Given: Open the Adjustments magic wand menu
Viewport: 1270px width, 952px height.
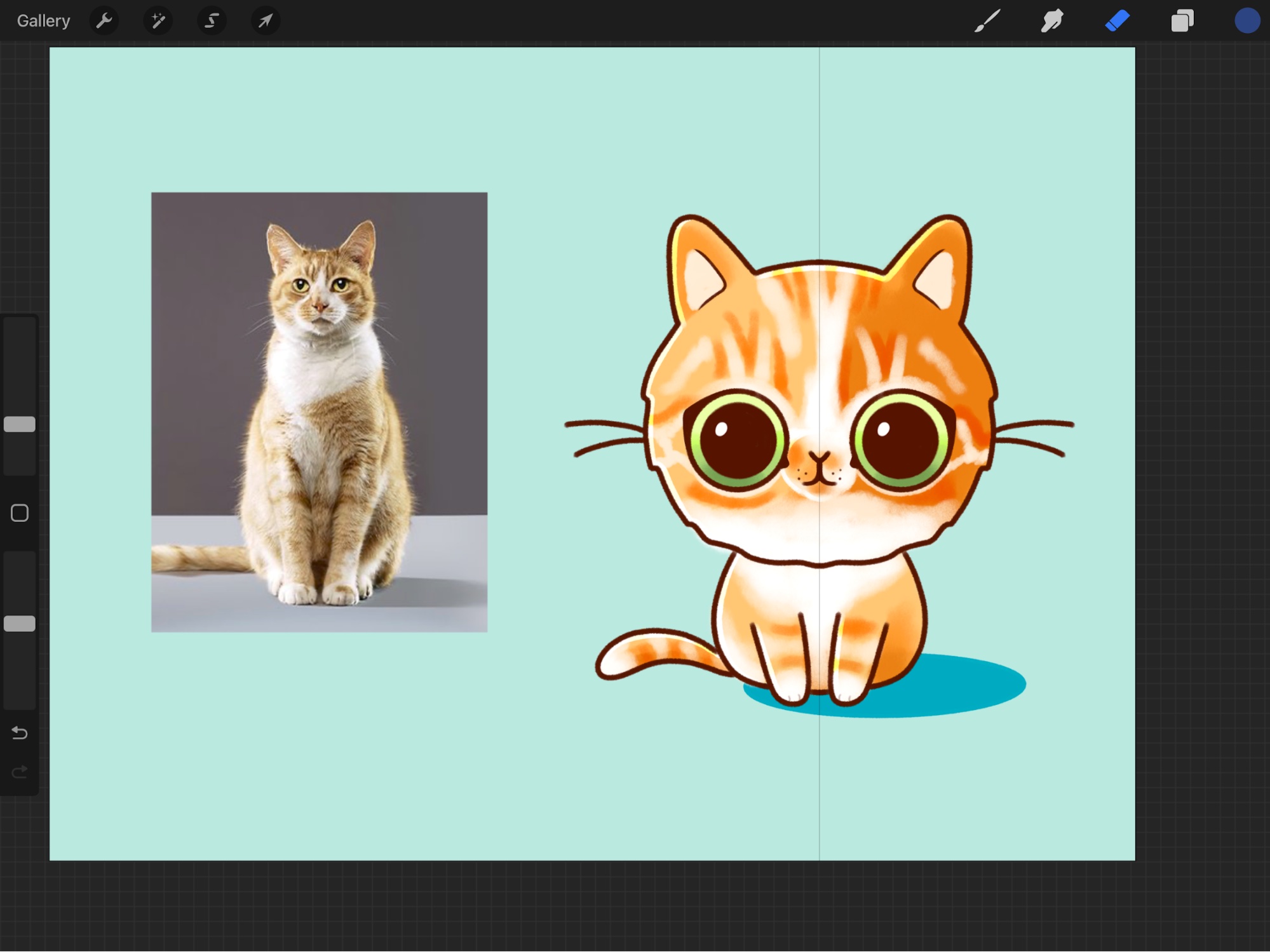Looking at the screenshot, I should click(158, 21).
